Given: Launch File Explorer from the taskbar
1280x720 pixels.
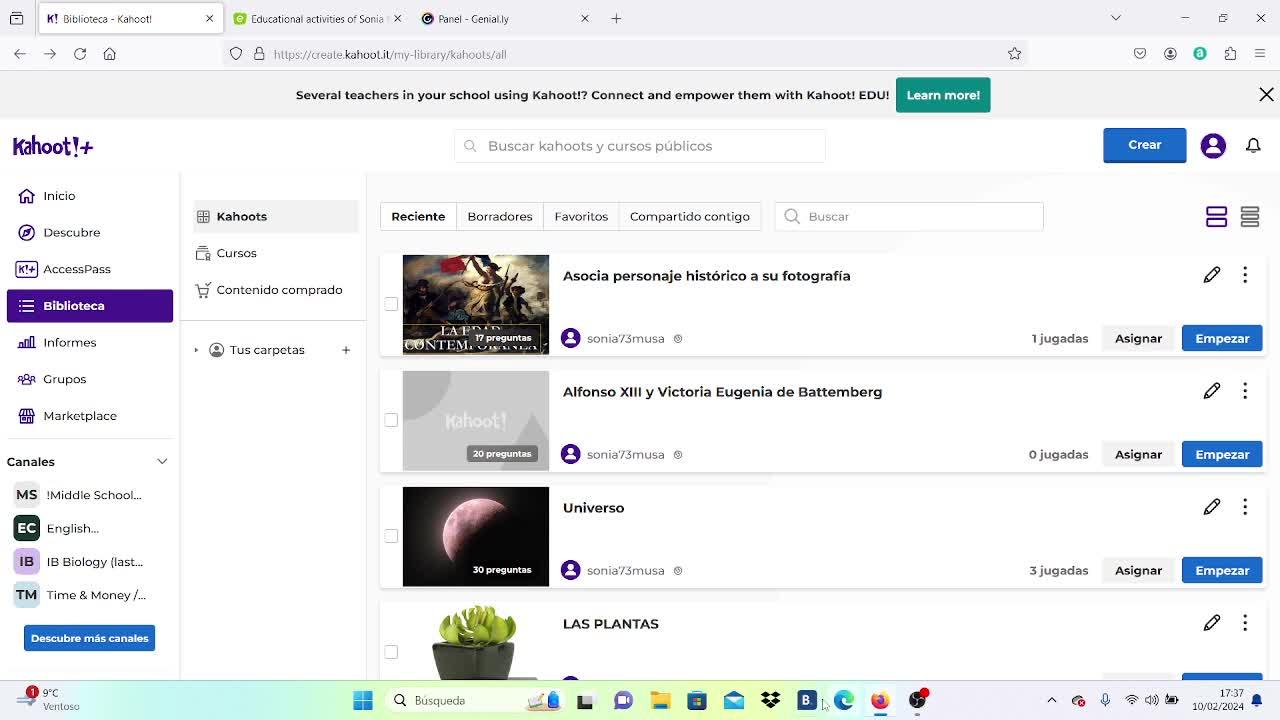Looking at the screenshot, I should point(660,700).
